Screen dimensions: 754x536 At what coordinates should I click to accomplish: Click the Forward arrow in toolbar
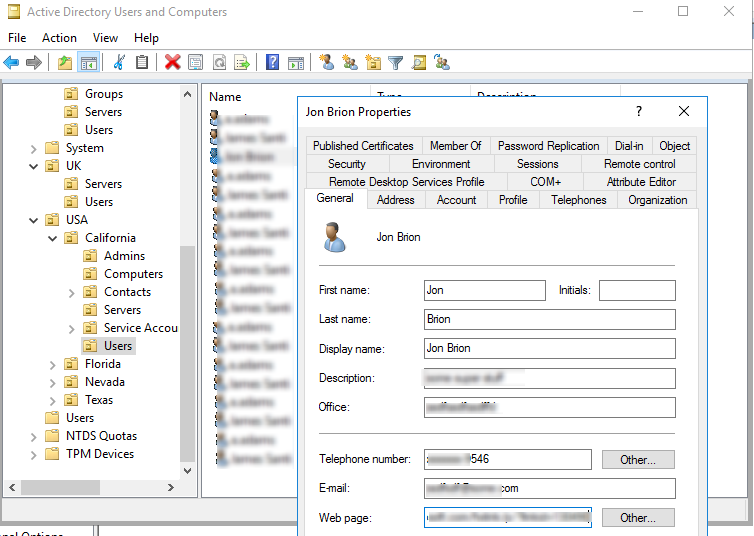tap(34, 62)
